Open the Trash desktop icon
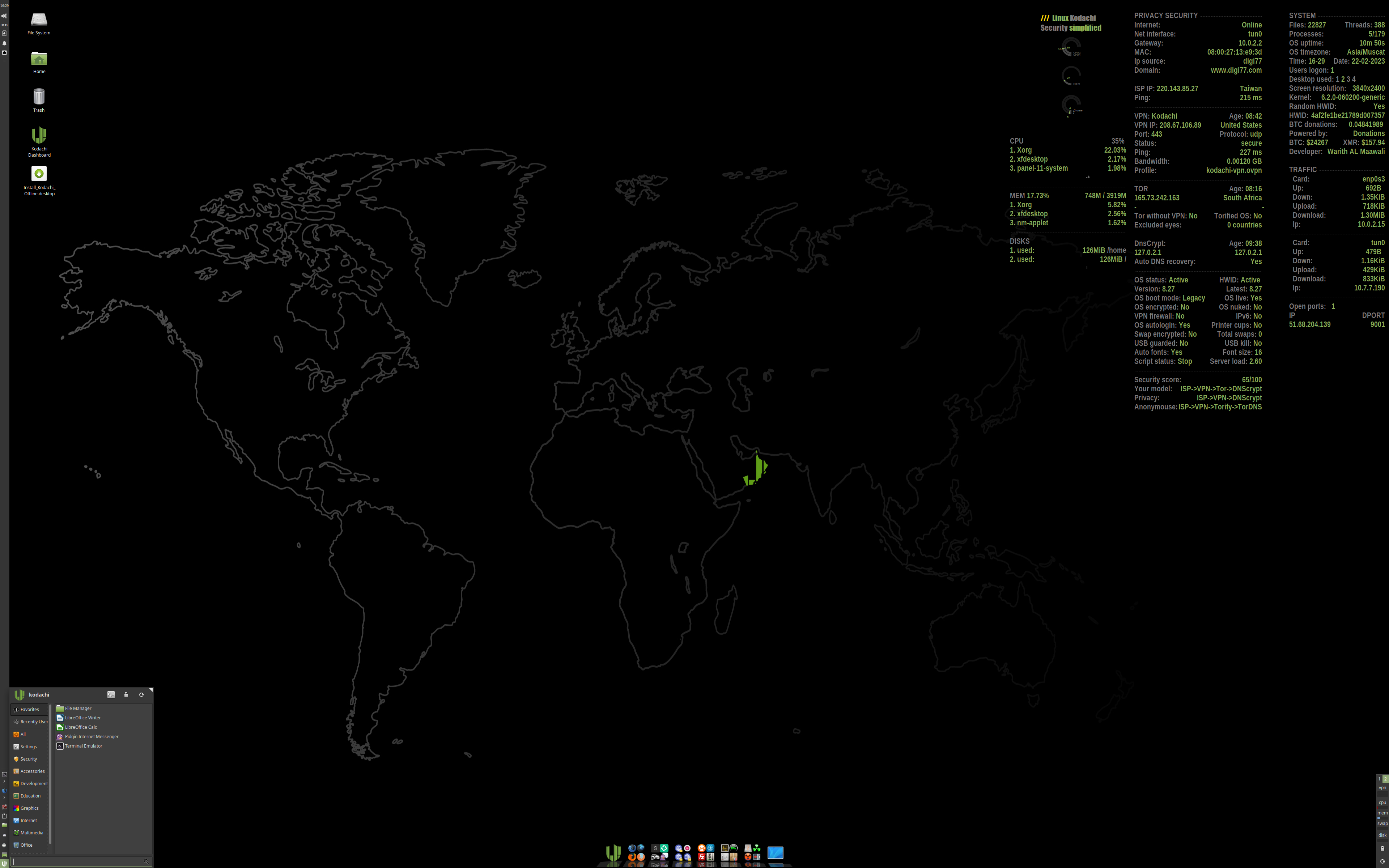Screen dimensions: 1389x868 39,97
